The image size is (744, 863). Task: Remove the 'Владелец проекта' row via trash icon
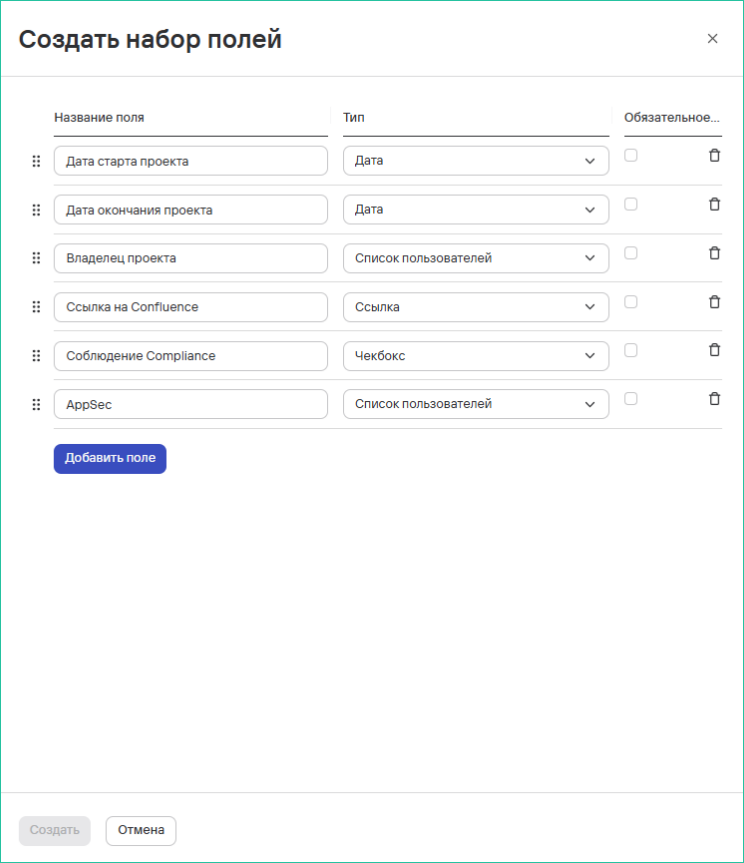click(x=714, y=253)
